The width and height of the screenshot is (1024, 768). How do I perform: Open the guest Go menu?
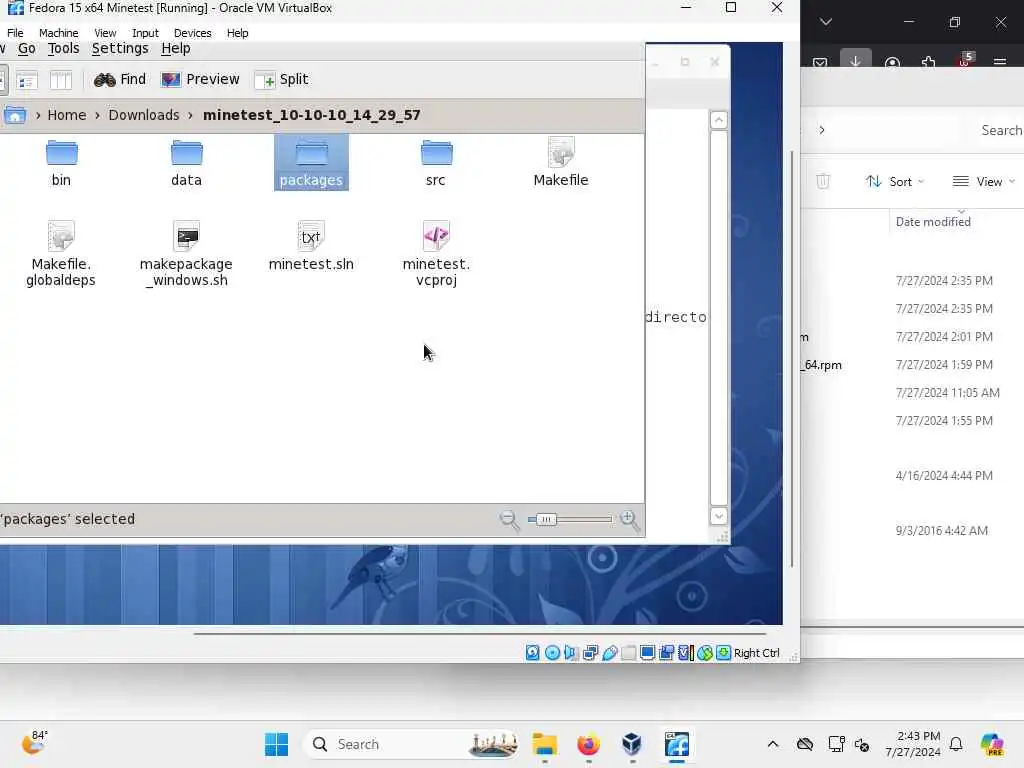pyautogui.click(x=27, y=48)
